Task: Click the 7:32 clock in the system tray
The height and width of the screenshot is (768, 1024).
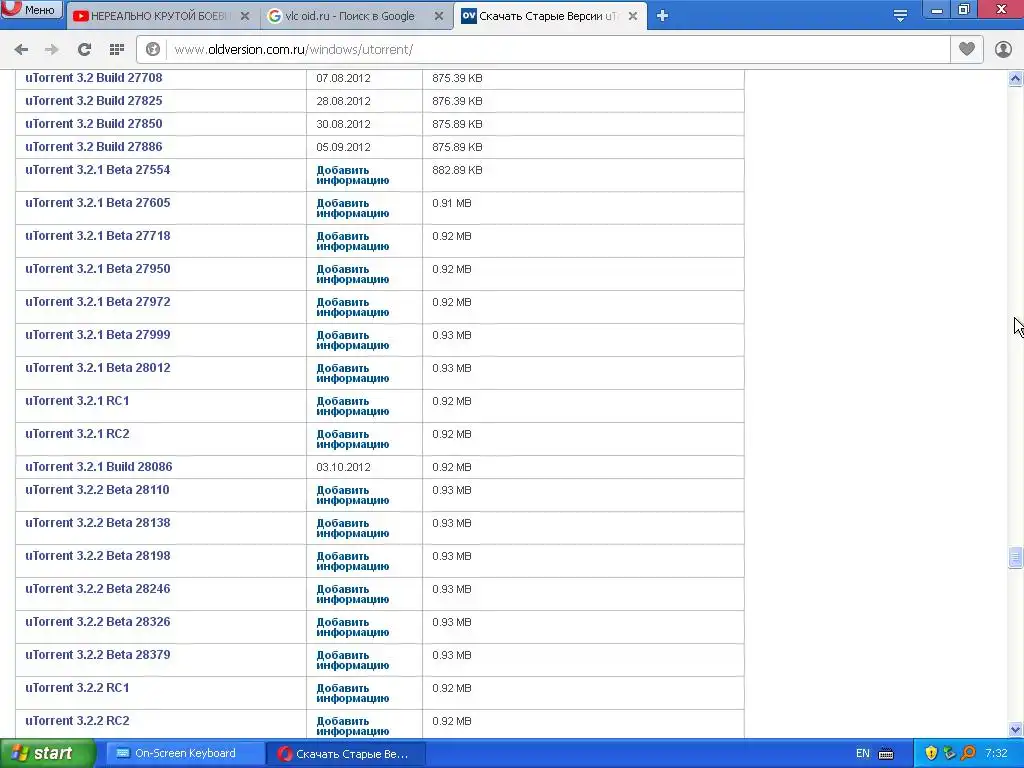Action: tap(996, 753)
